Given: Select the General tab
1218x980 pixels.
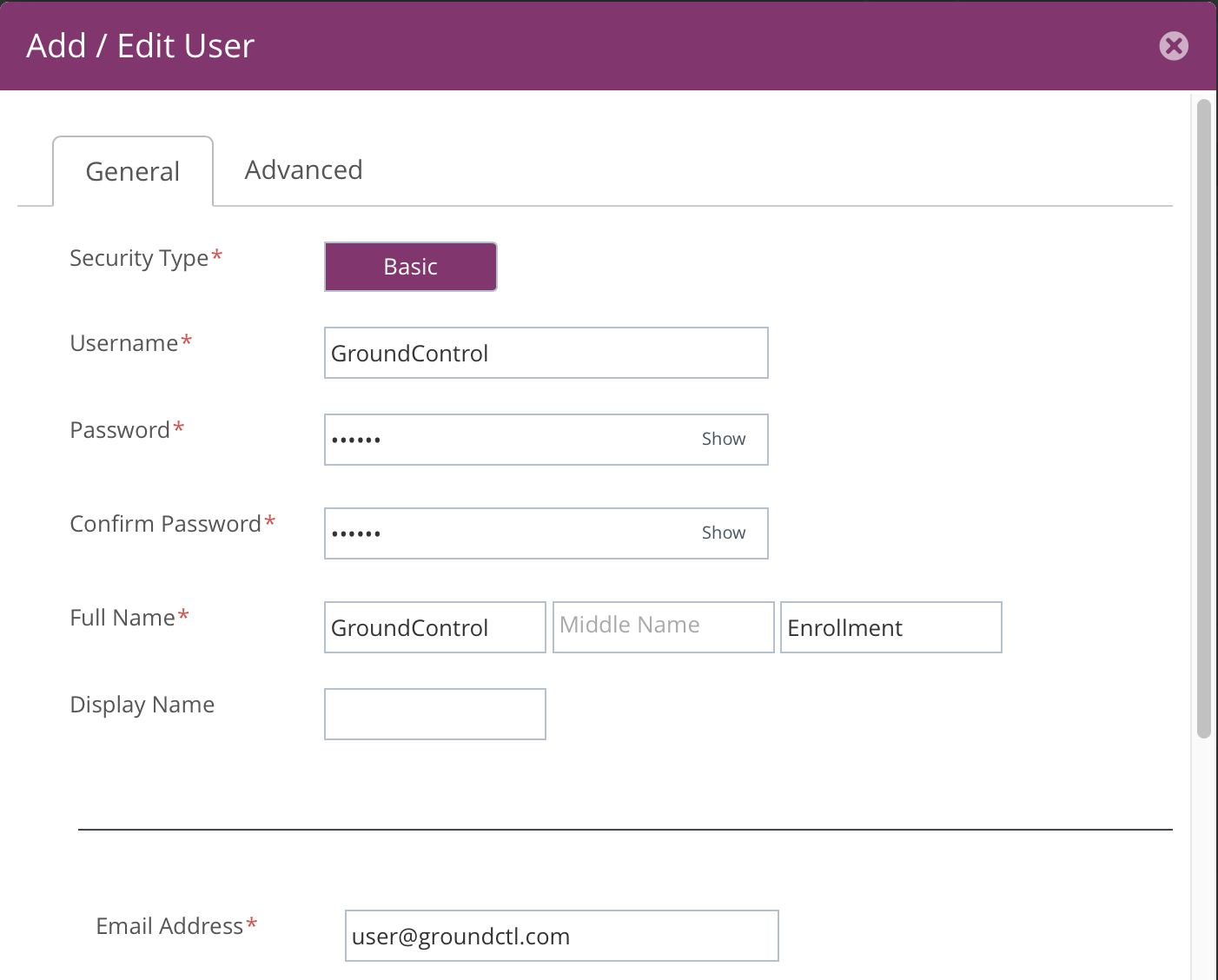Looking at the screenshot, I should point(133,172).
